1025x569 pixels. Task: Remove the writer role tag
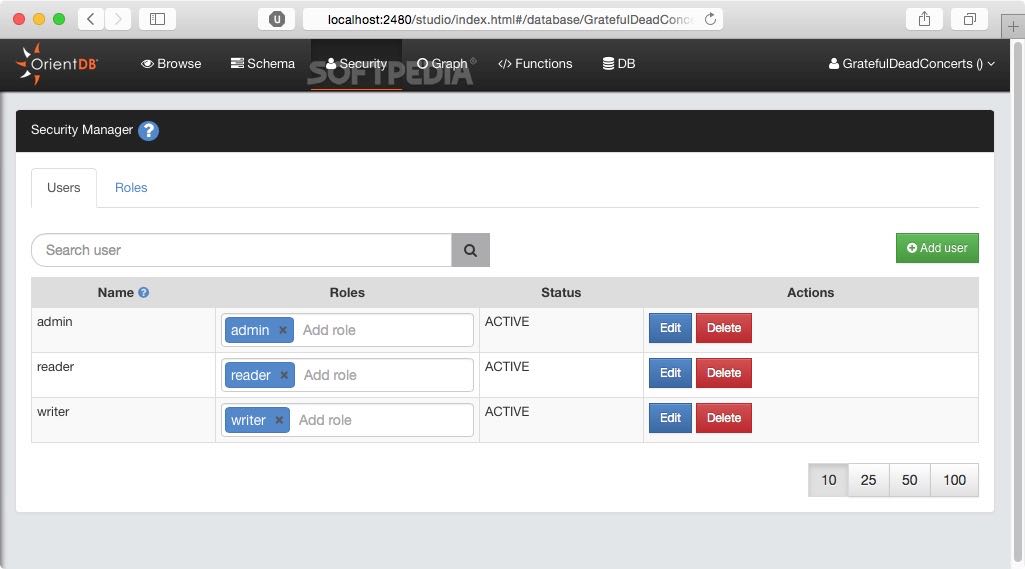[x=279, y=420]
